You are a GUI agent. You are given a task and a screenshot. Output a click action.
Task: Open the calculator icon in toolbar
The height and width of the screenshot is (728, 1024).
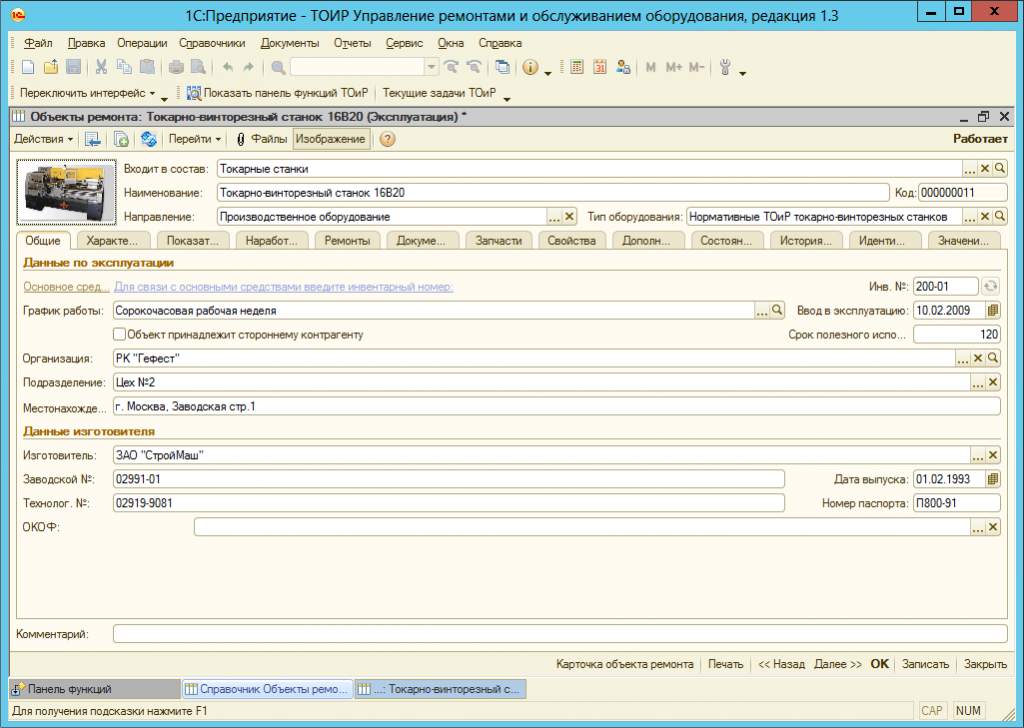point(577,68)
